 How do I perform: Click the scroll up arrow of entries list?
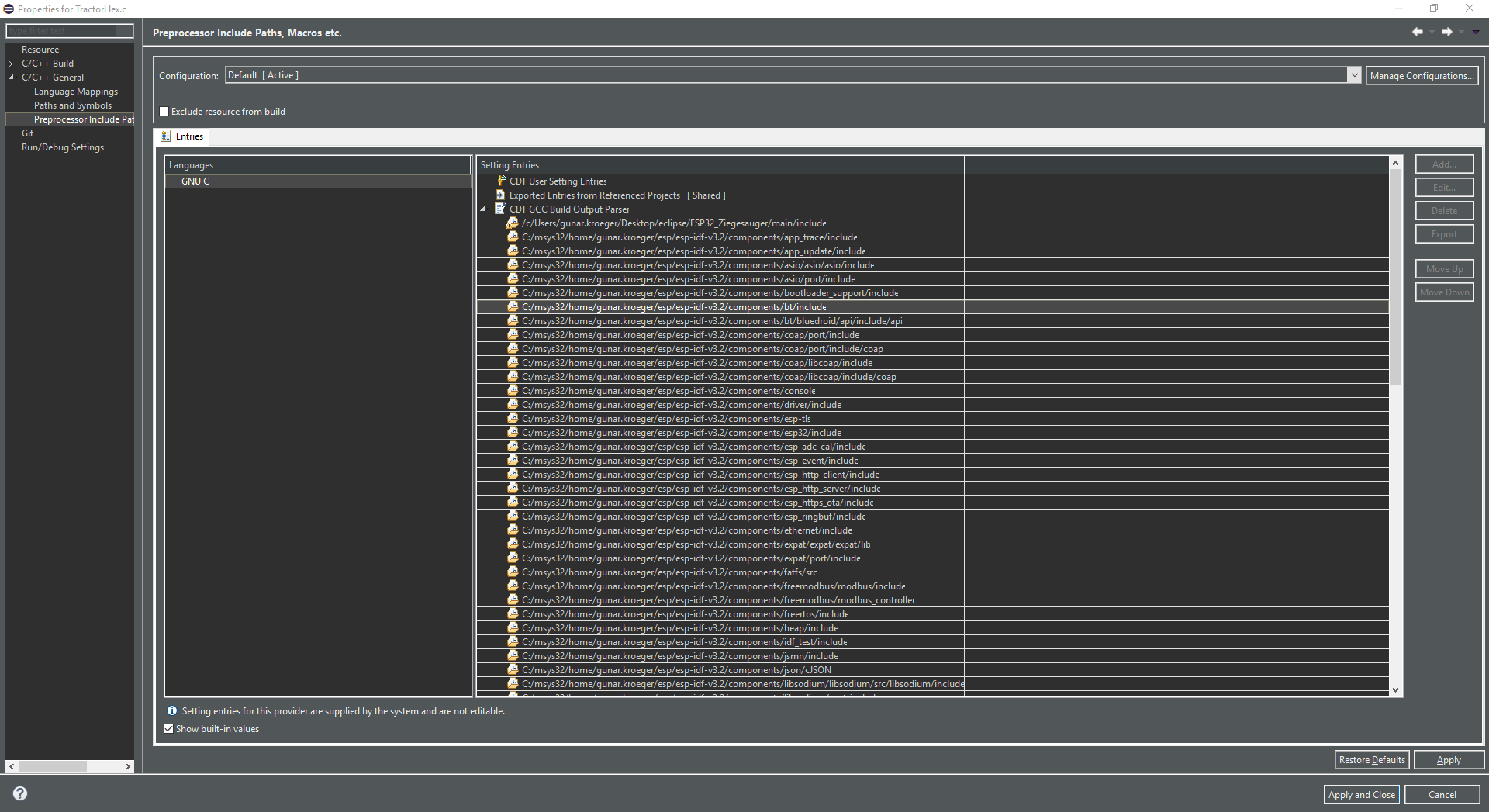point(1395,163)
